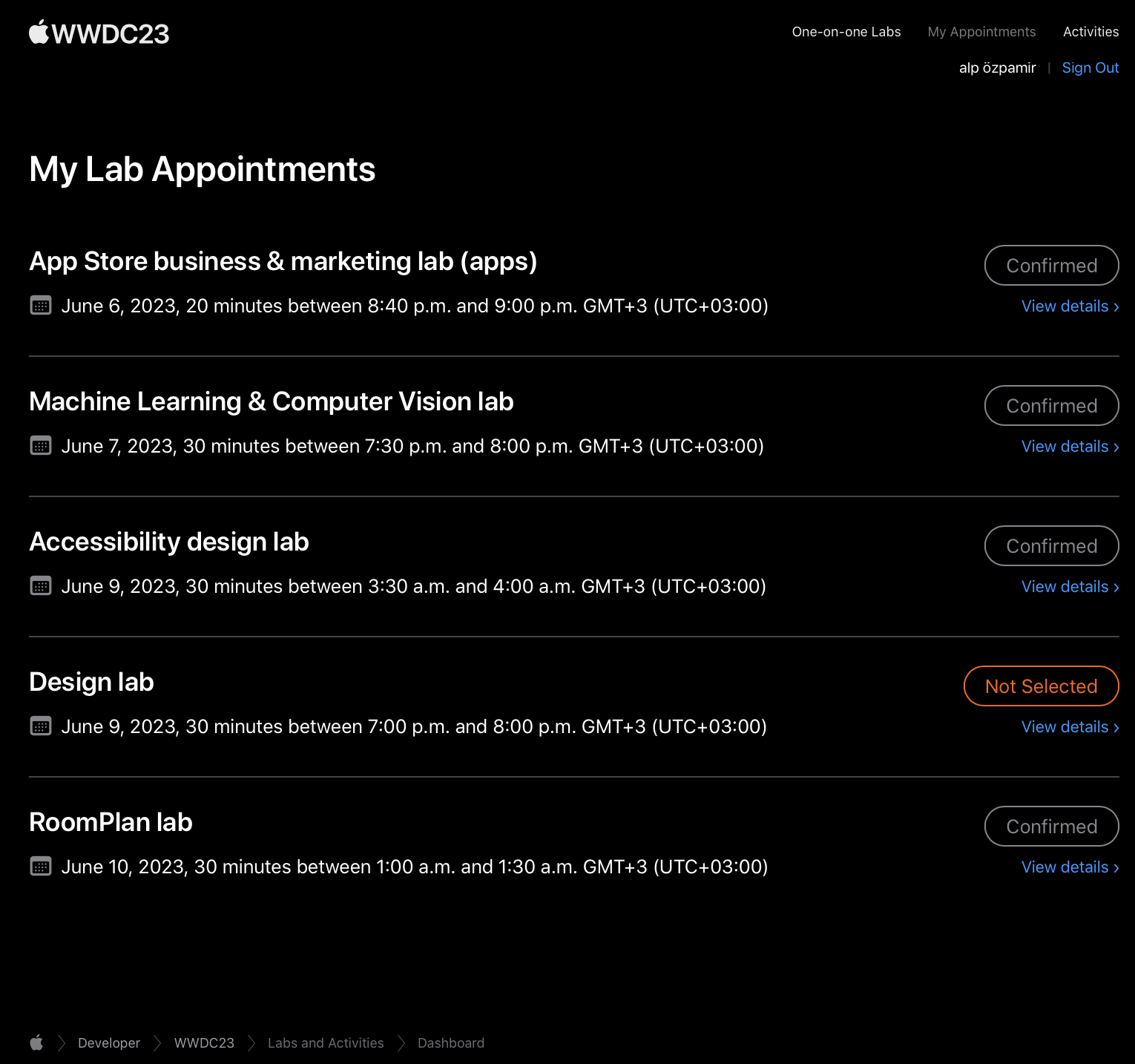This screenshot has height=1064, width=1135.
Task: Open the One-on-one Labs menu item
Action: tap(846, 32)
